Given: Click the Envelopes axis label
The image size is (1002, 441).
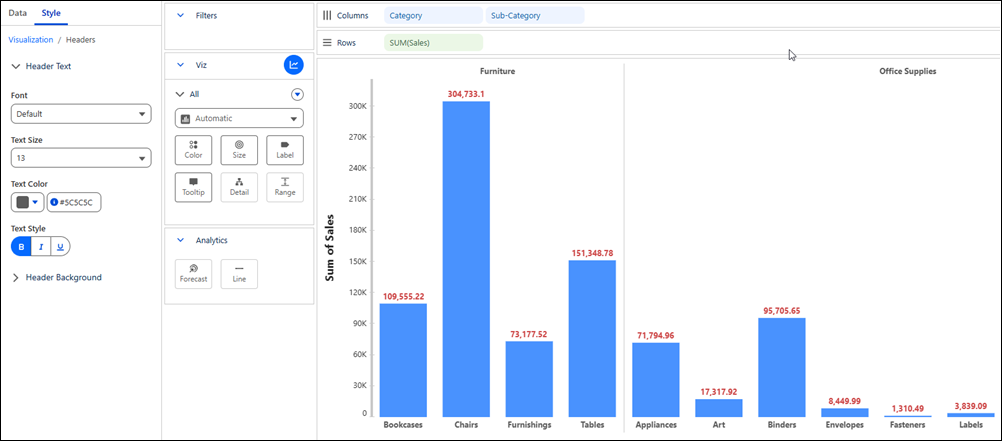Looking at the screenshot, I should pos(844,424).
